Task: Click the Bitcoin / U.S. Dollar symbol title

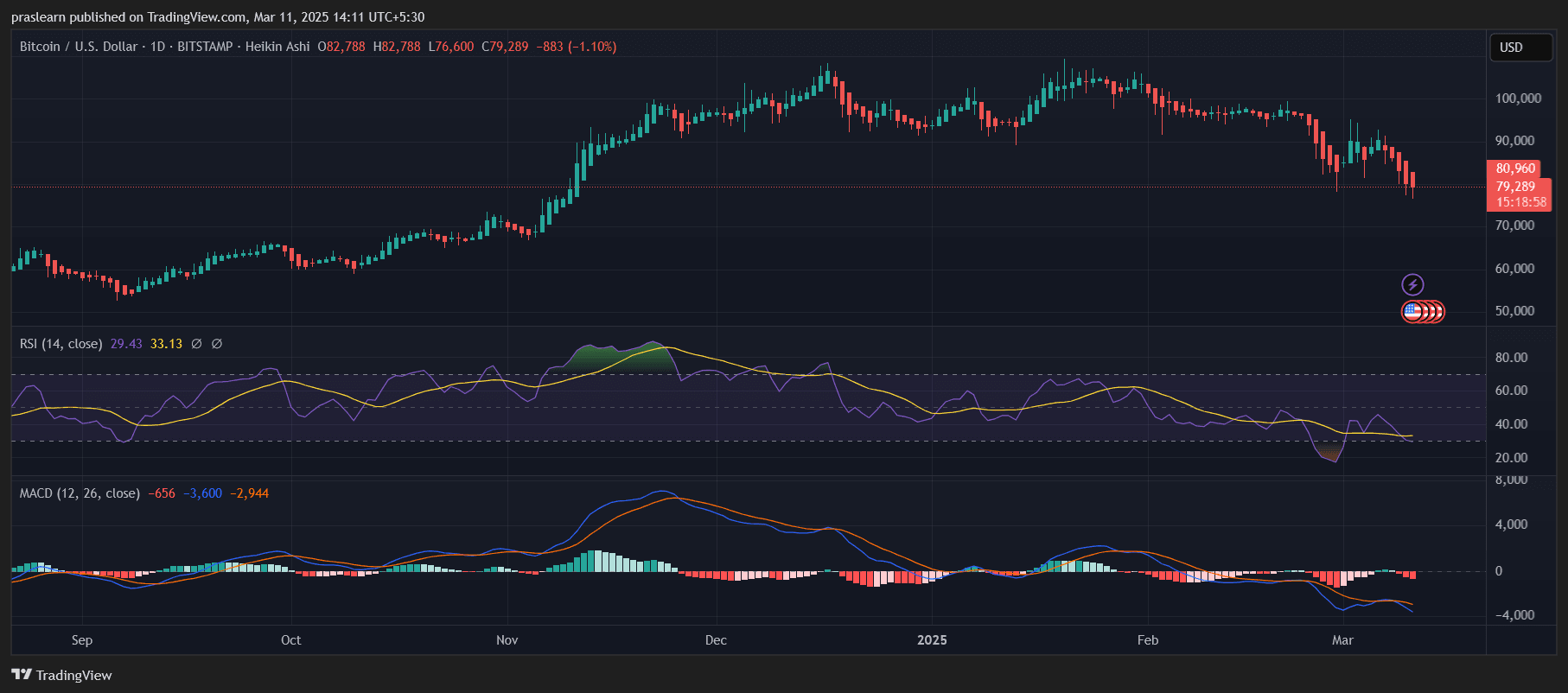Action: tap(78, 47)
